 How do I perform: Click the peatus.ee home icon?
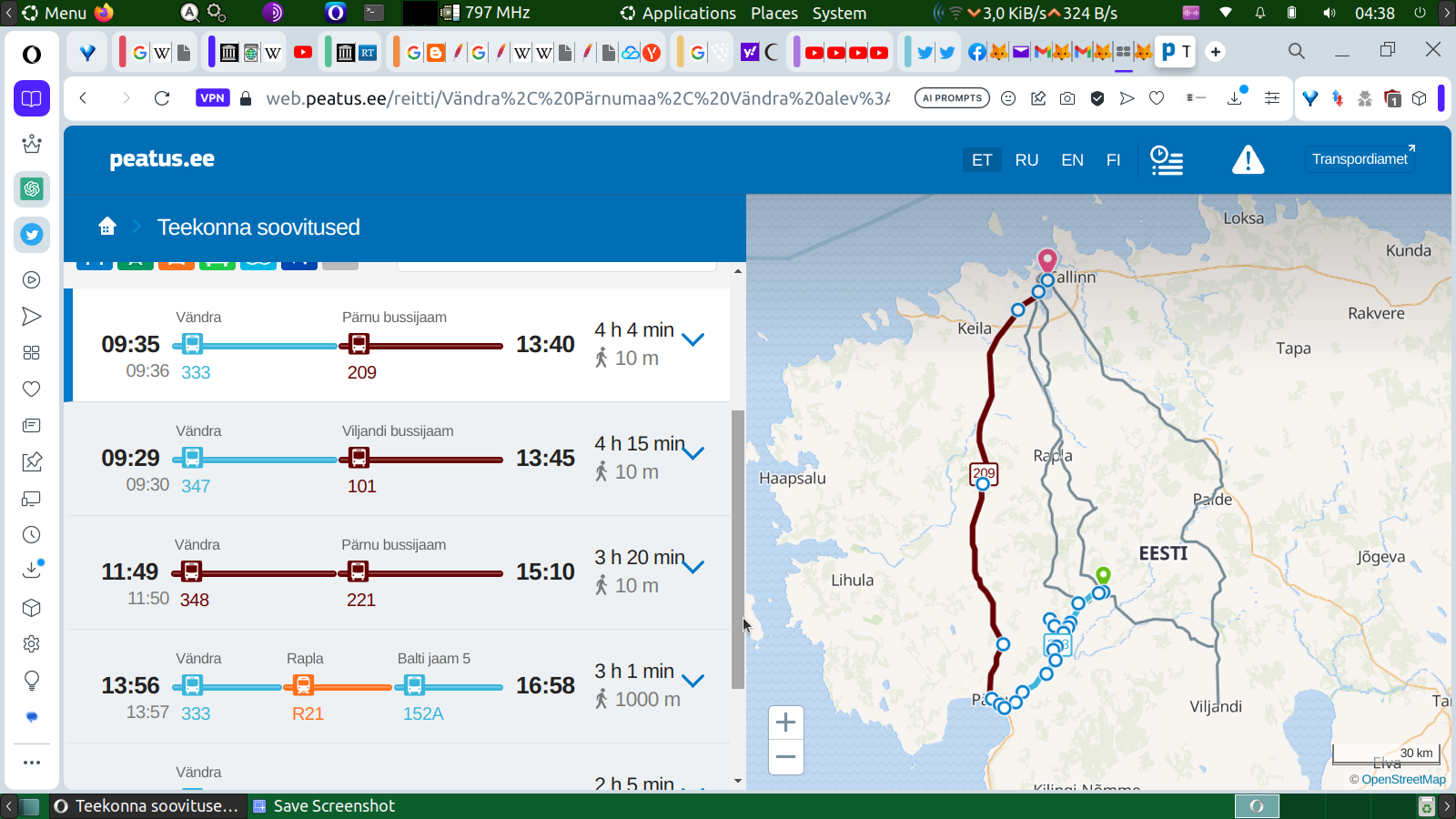click(x=107, y=227)
